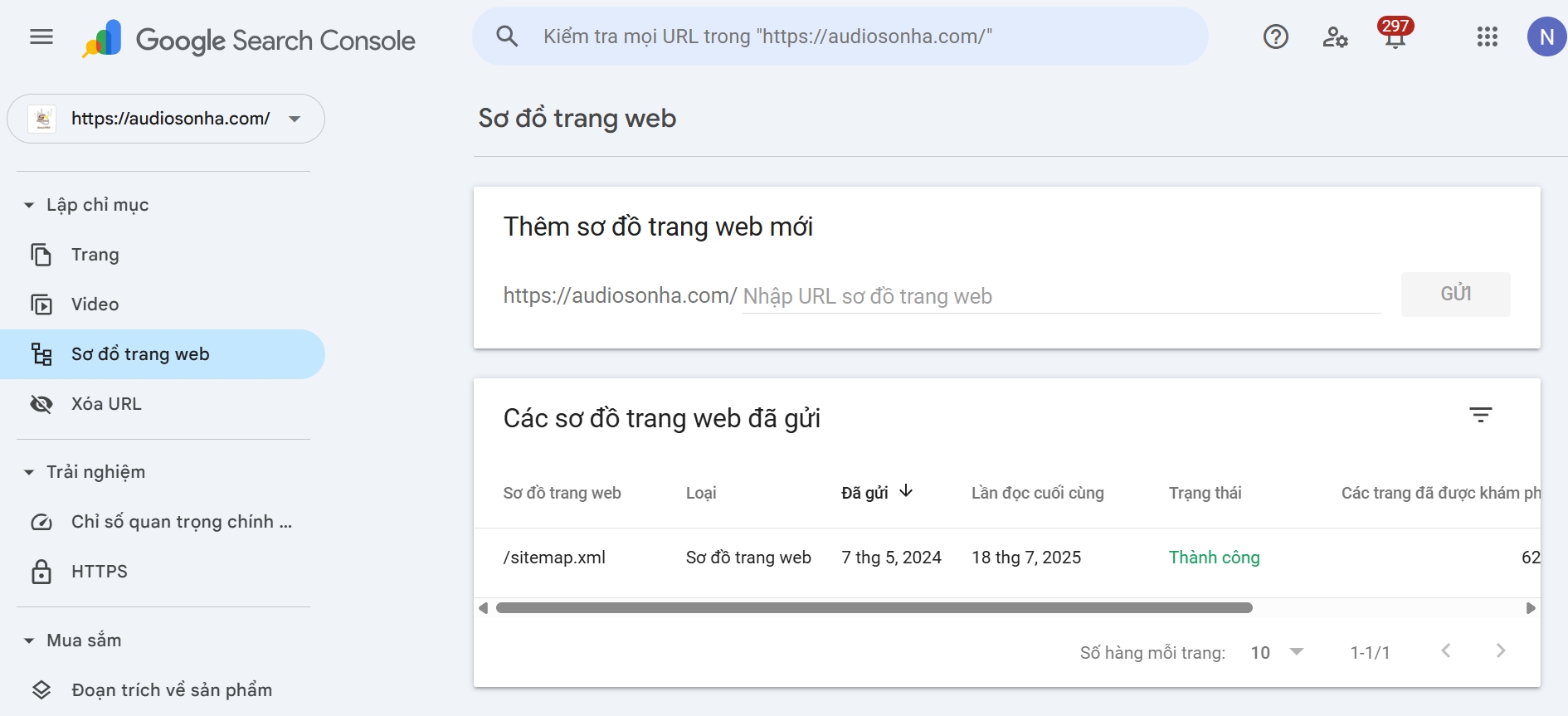1568x716 pixels.
Task: Open Xóa URL removals page
Action: [106, 404]
